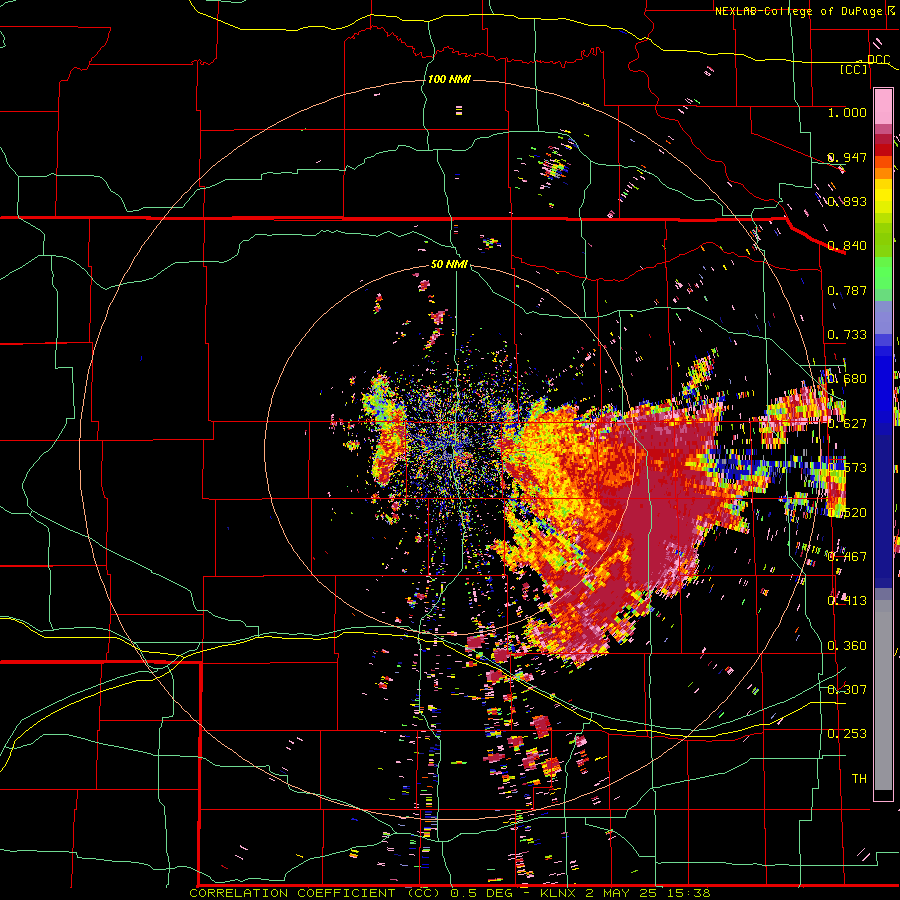Click the light pink top color bar segment
This screenshot has height=900, width=900.
[x=883, y=107]
